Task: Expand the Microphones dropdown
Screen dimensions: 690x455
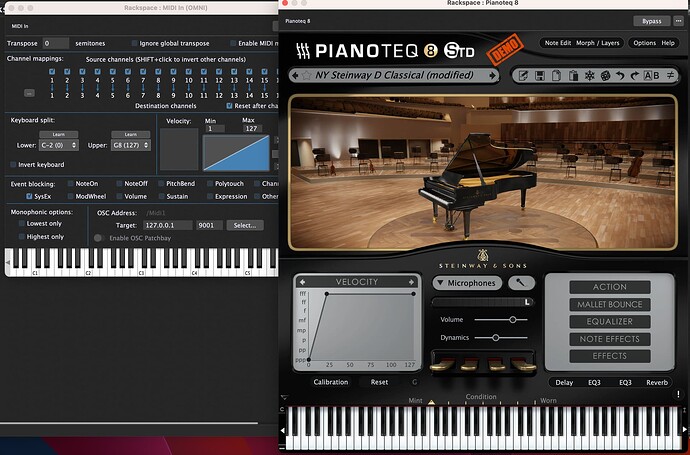Action: (467, 283)
